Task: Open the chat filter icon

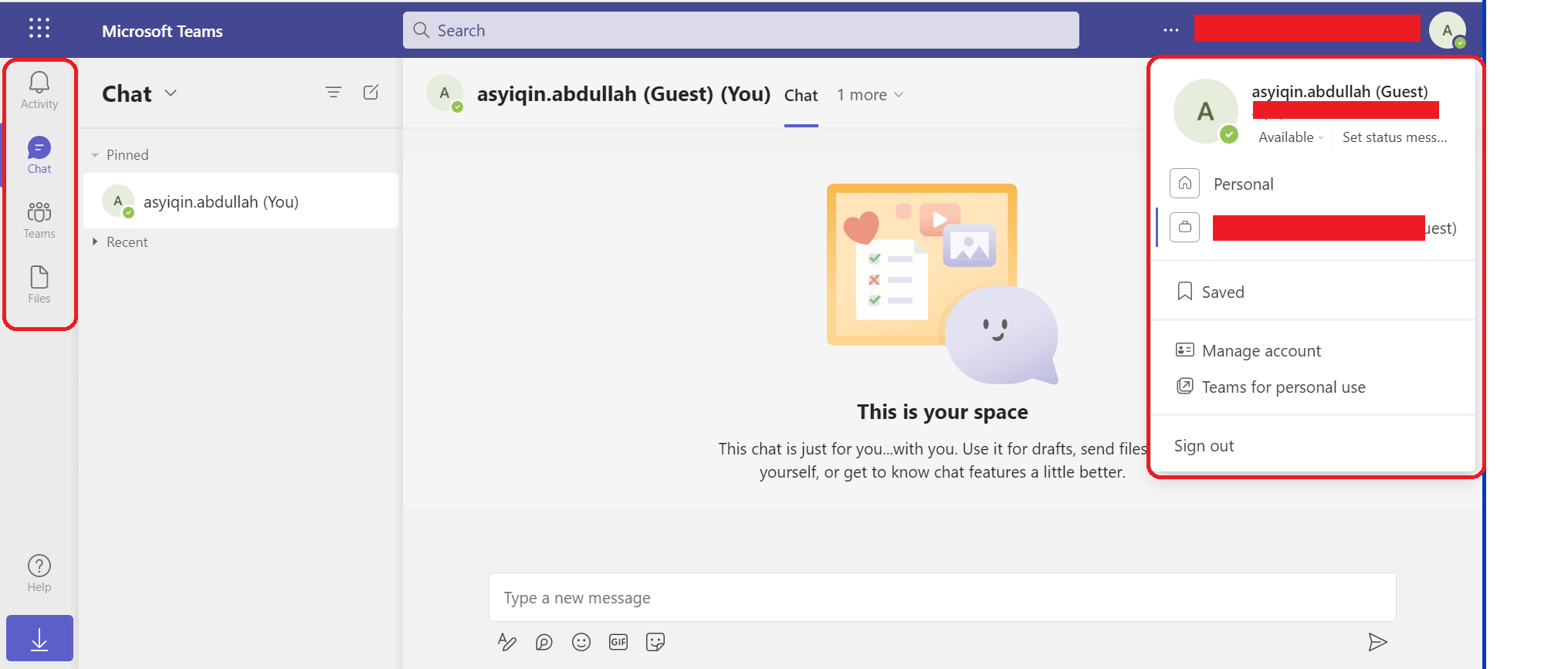Action: [334, 93]
